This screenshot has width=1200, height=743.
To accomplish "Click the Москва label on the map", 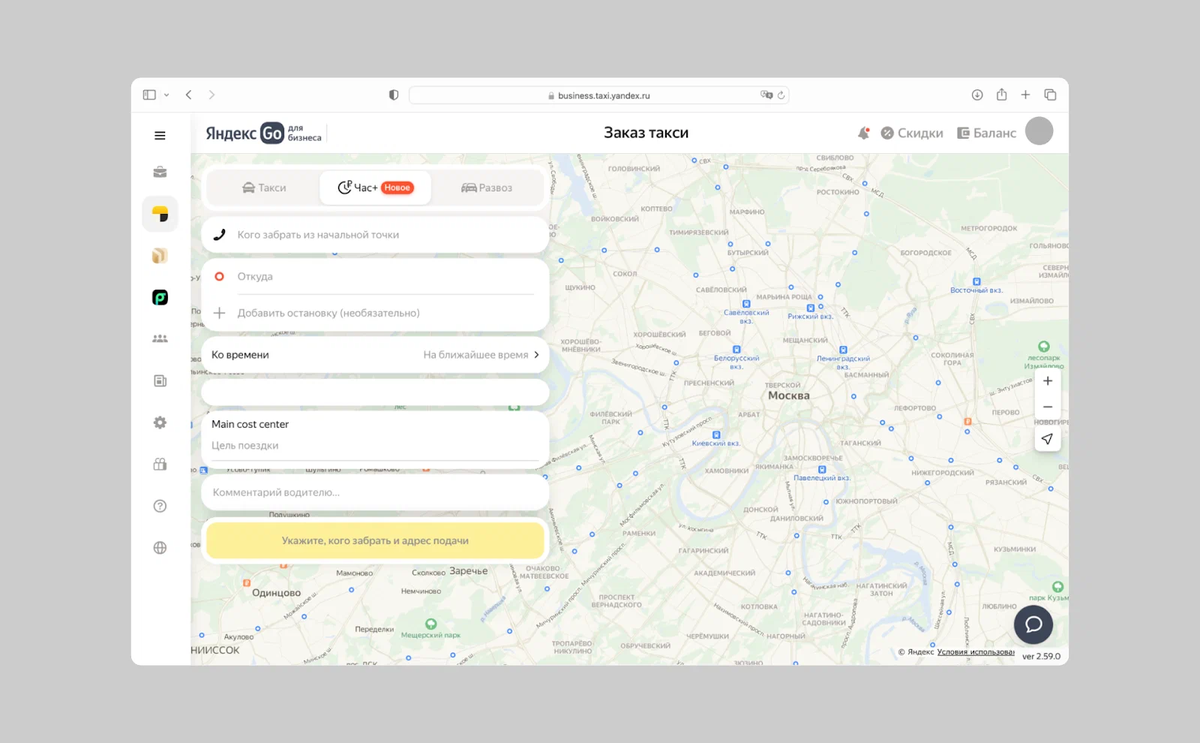I will tap(789, 396).
